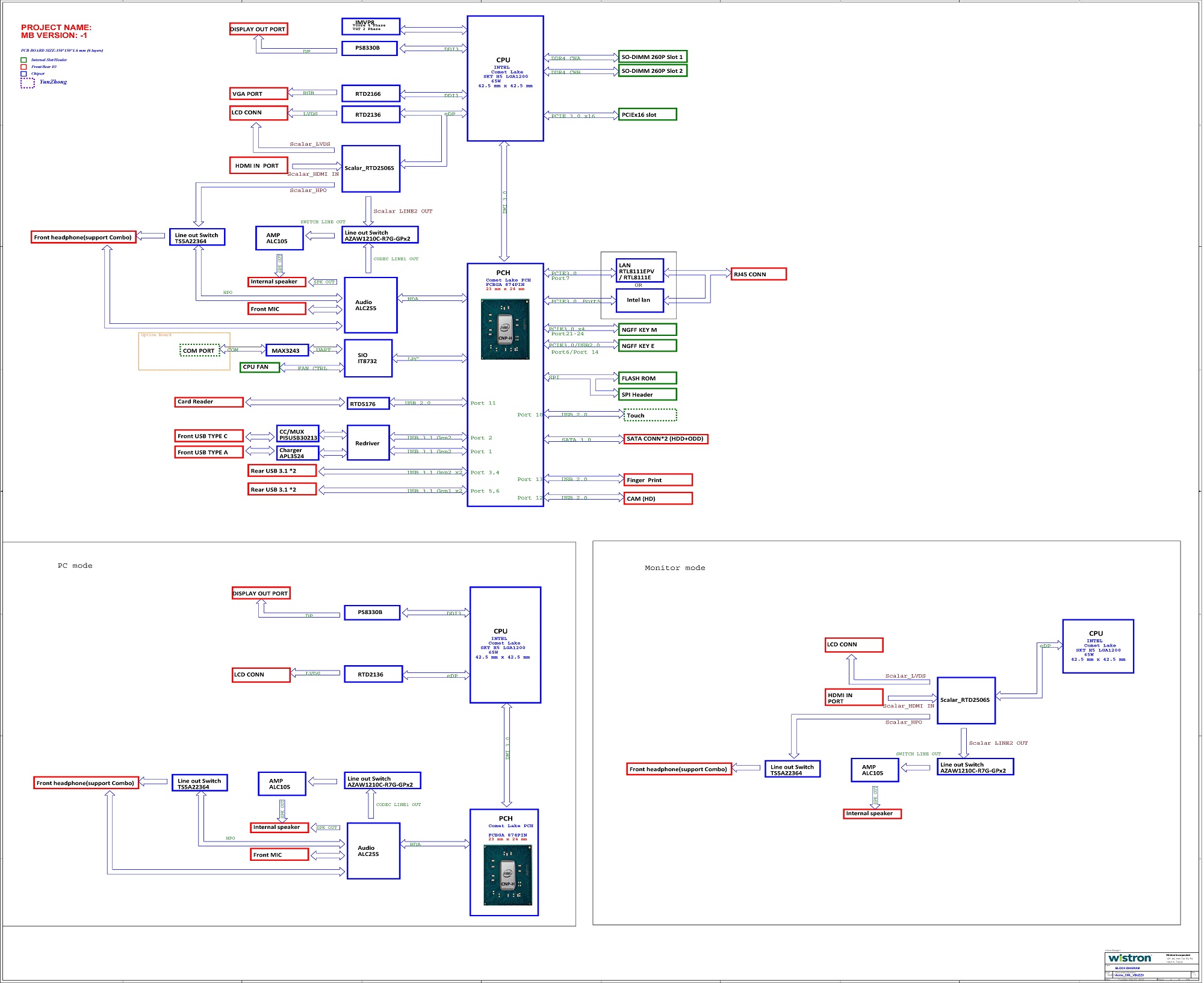Click the red Front/Rear IO legend square
The height and width of the screenshot is (983, 1204).
pyautogui.click(x=23, y=67)
